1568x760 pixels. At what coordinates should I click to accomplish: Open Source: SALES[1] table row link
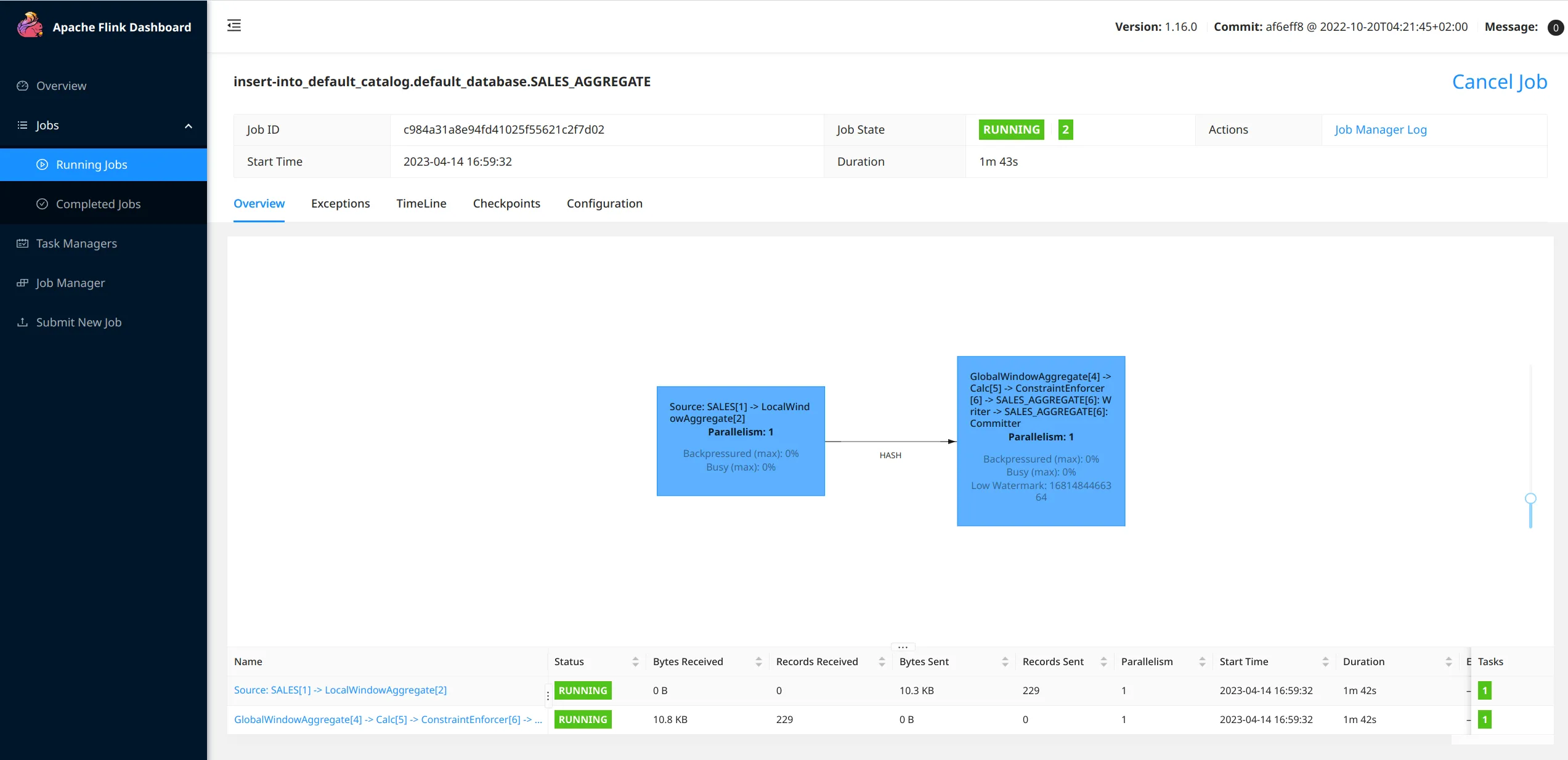340,690
